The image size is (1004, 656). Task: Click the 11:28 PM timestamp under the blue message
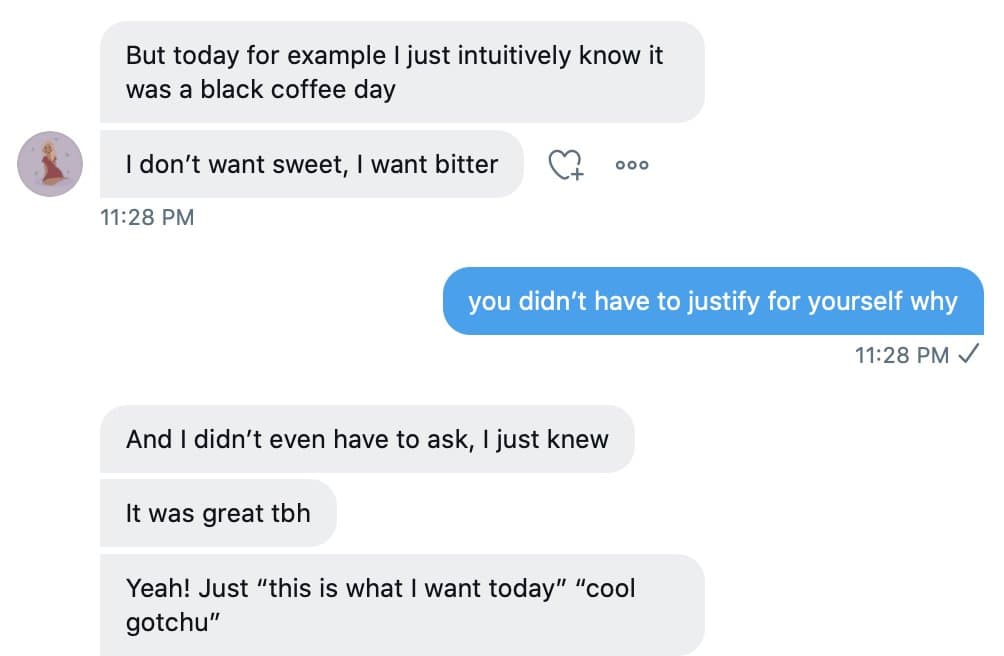[902, 355]
